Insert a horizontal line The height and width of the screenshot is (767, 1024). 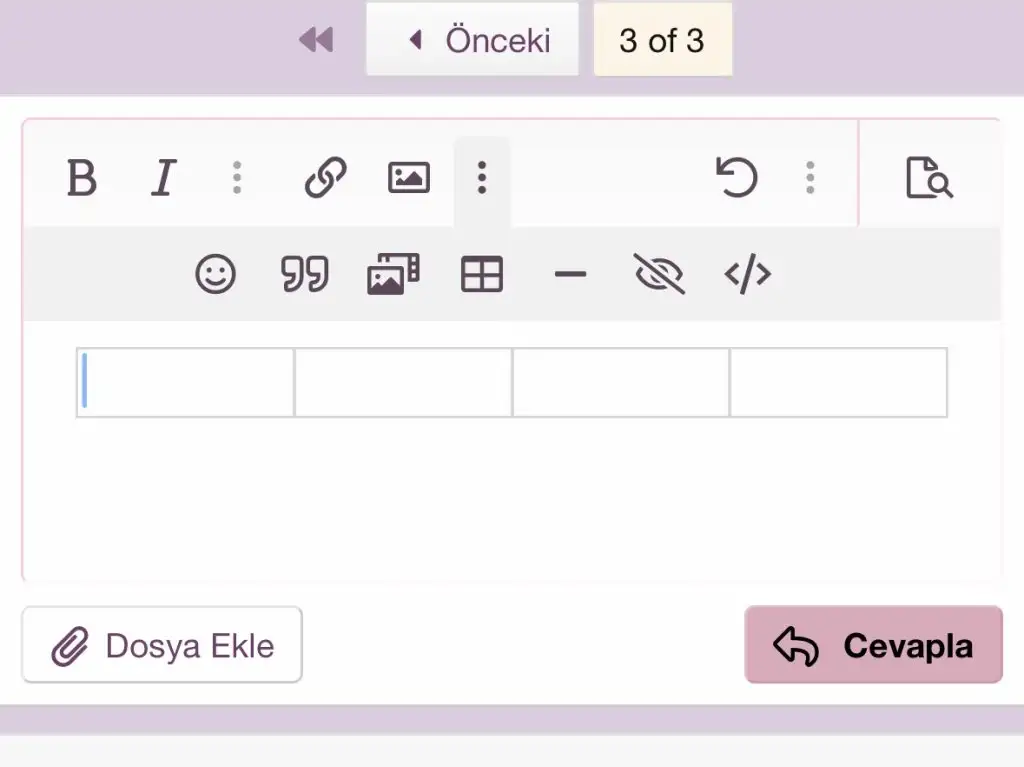tap(570, 274)
